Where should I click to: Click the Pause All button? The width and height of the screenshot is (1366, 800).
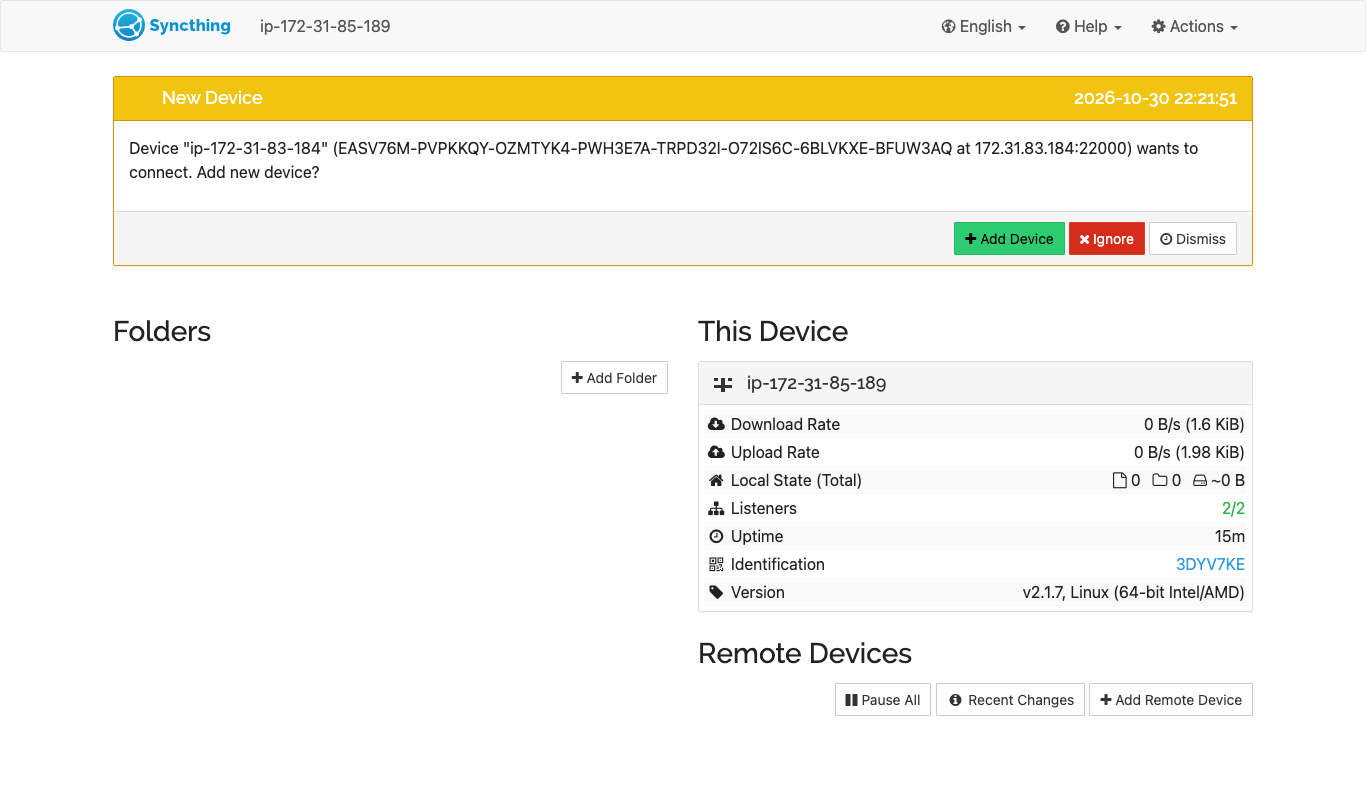(883, 700)
